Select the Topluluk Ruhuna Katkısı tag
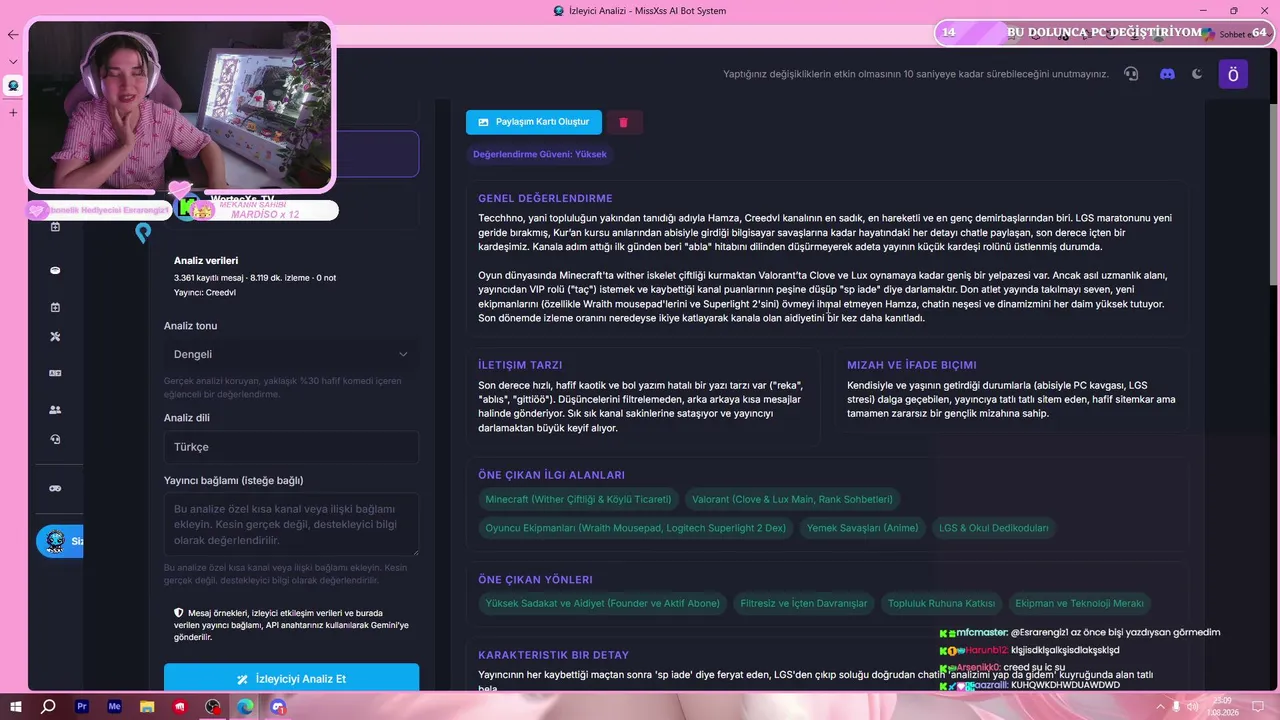 [942, 604]
